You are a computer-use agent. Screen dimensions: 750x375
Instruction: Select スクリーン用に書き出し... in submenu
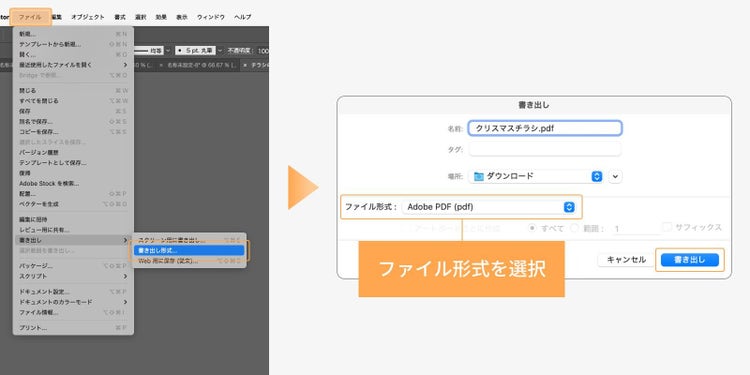click(x=189, y=240)
